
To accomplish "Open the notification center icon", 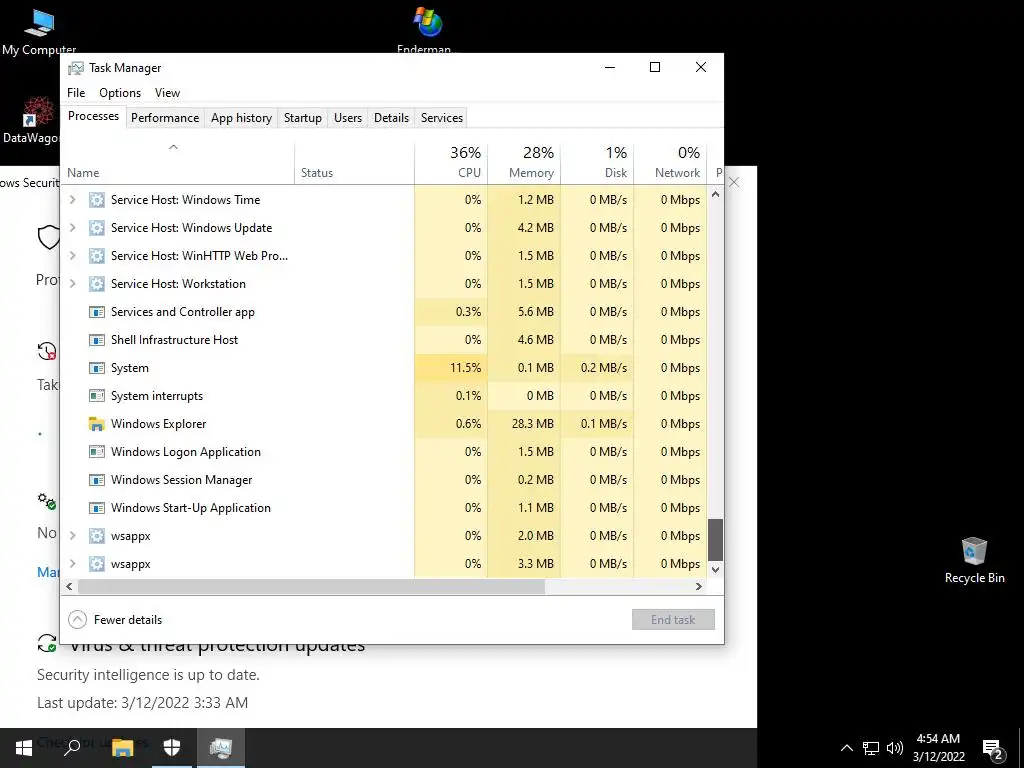I will [x=993, y=749].
